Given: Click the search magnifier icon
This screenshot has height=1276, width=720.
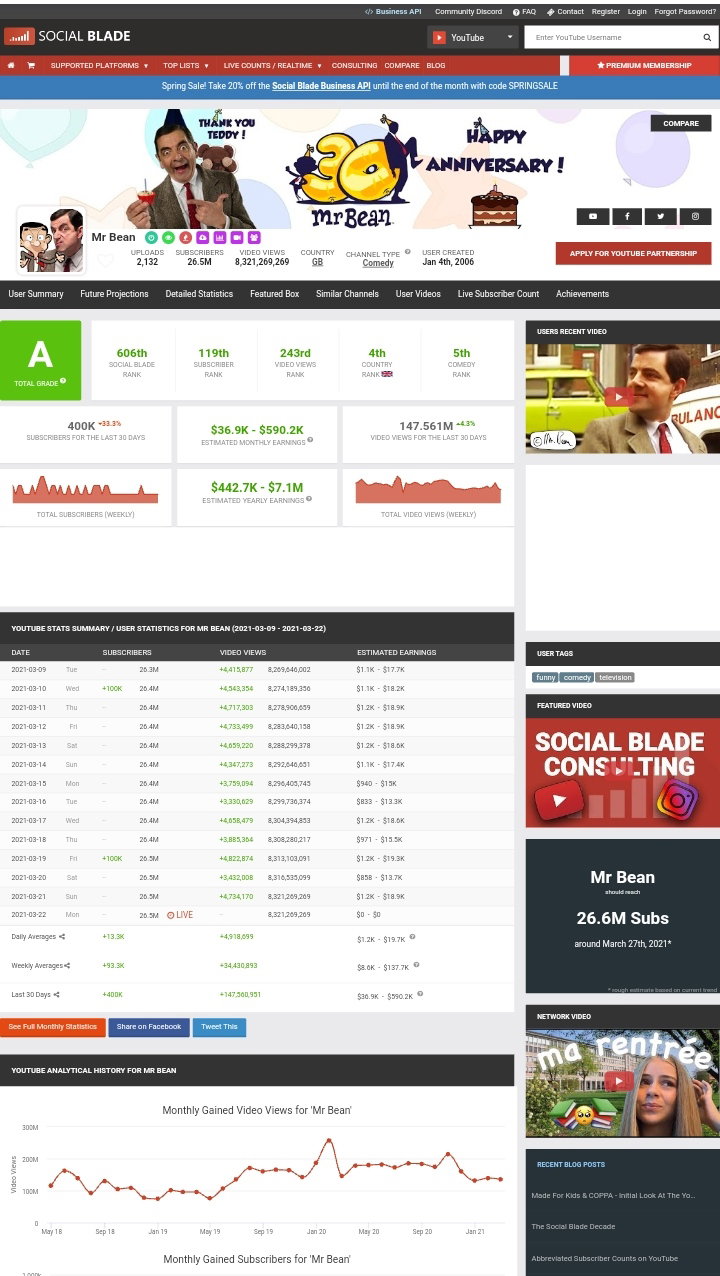Looking at the screenshot, I should click(707, 37).
